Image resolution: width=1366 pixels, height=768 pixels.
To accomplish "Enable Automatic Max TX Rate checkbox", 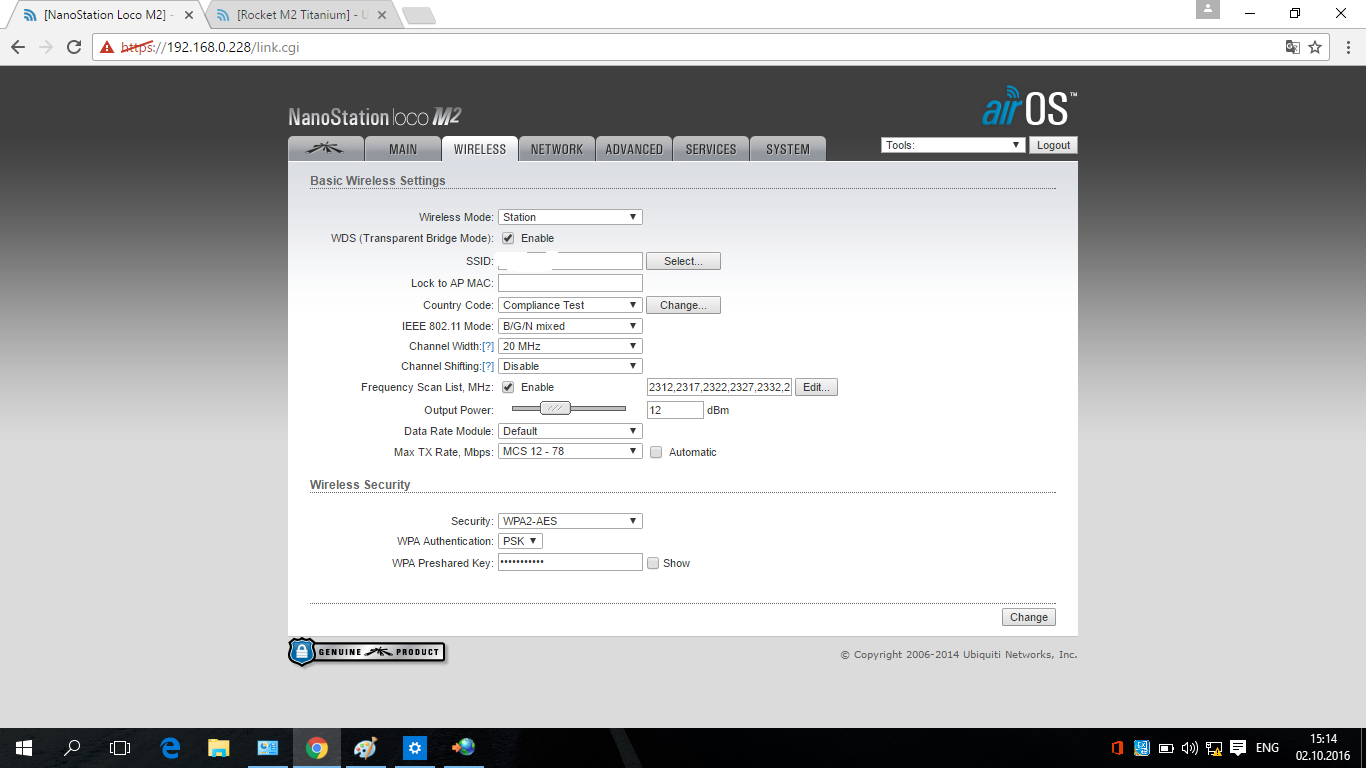I will pyautogui.click(x=656, y=452).
